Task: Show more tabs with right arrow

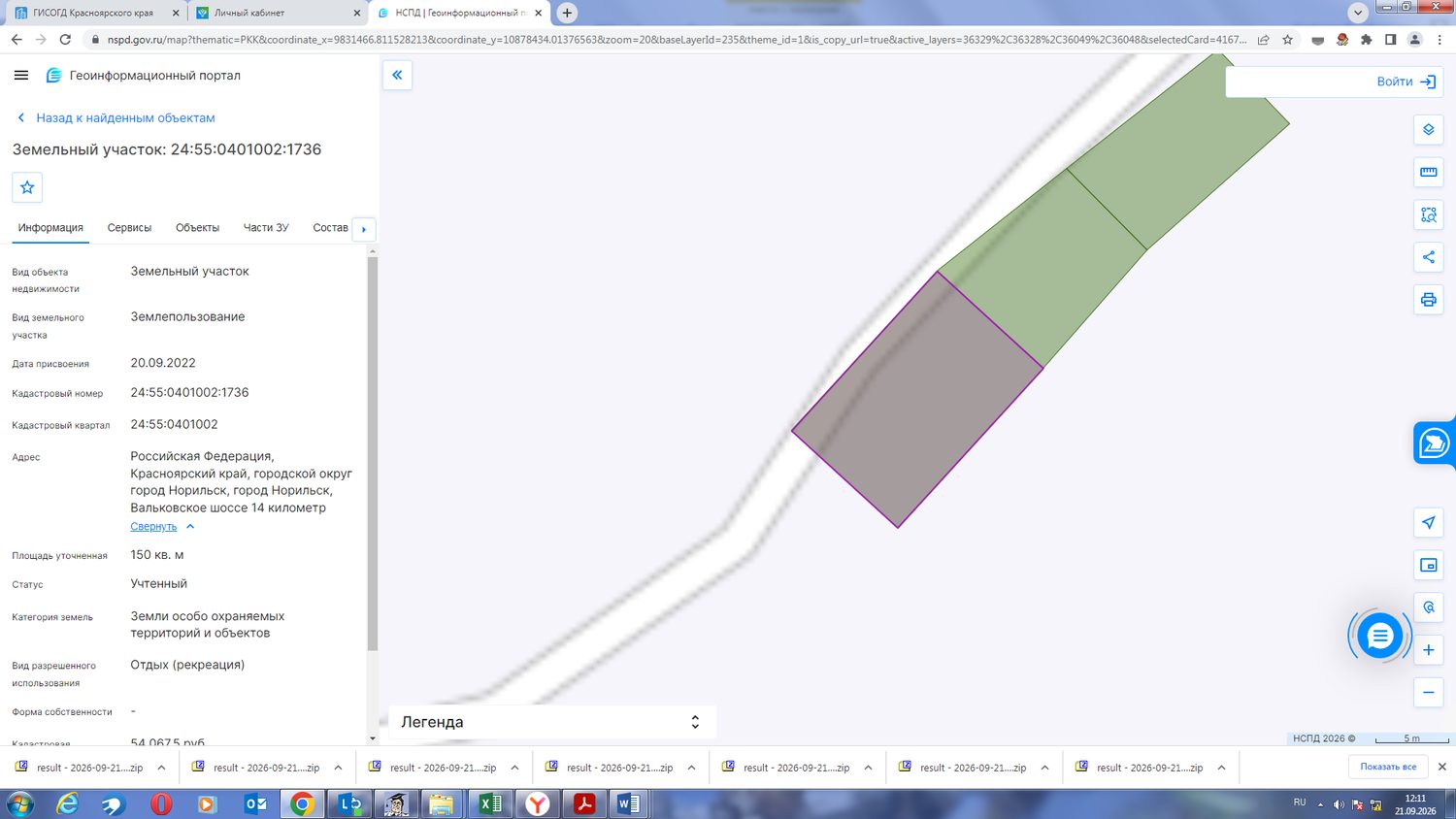Action: 364,229
